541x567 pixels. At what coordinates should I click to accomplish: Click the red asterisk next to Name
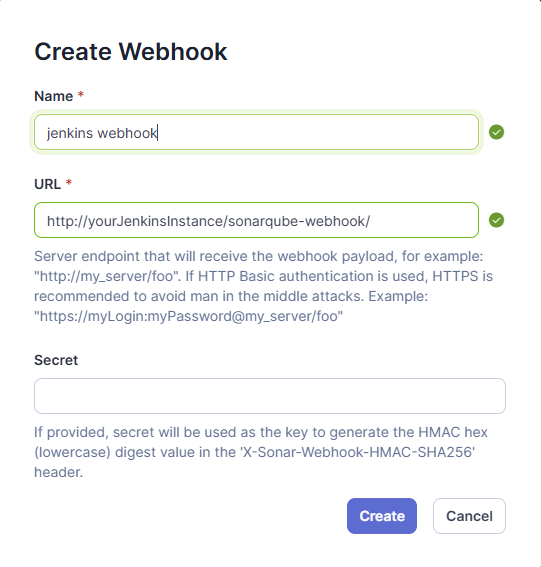(81, 95)
